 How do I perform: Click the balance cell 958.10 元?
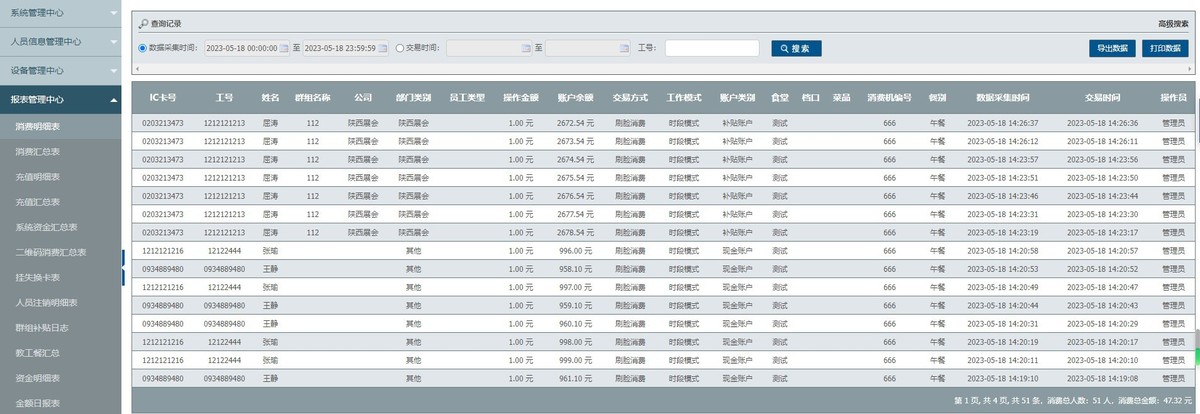[x=577, y=268]
